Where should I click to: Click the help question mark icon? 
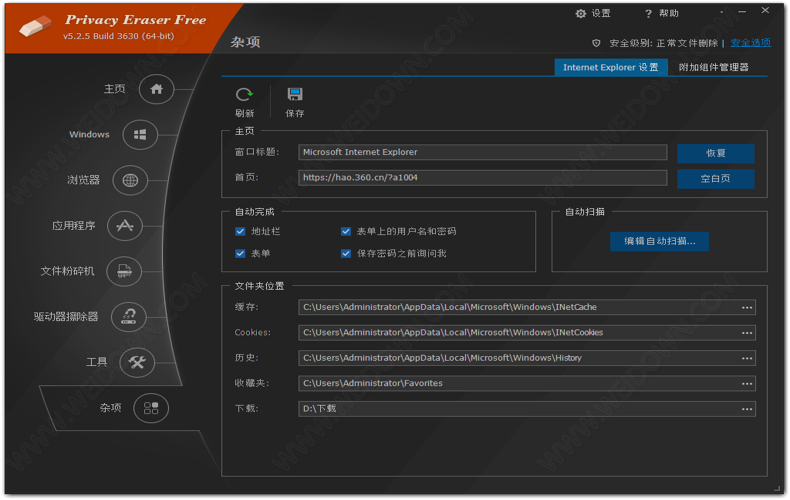[648, 14]
